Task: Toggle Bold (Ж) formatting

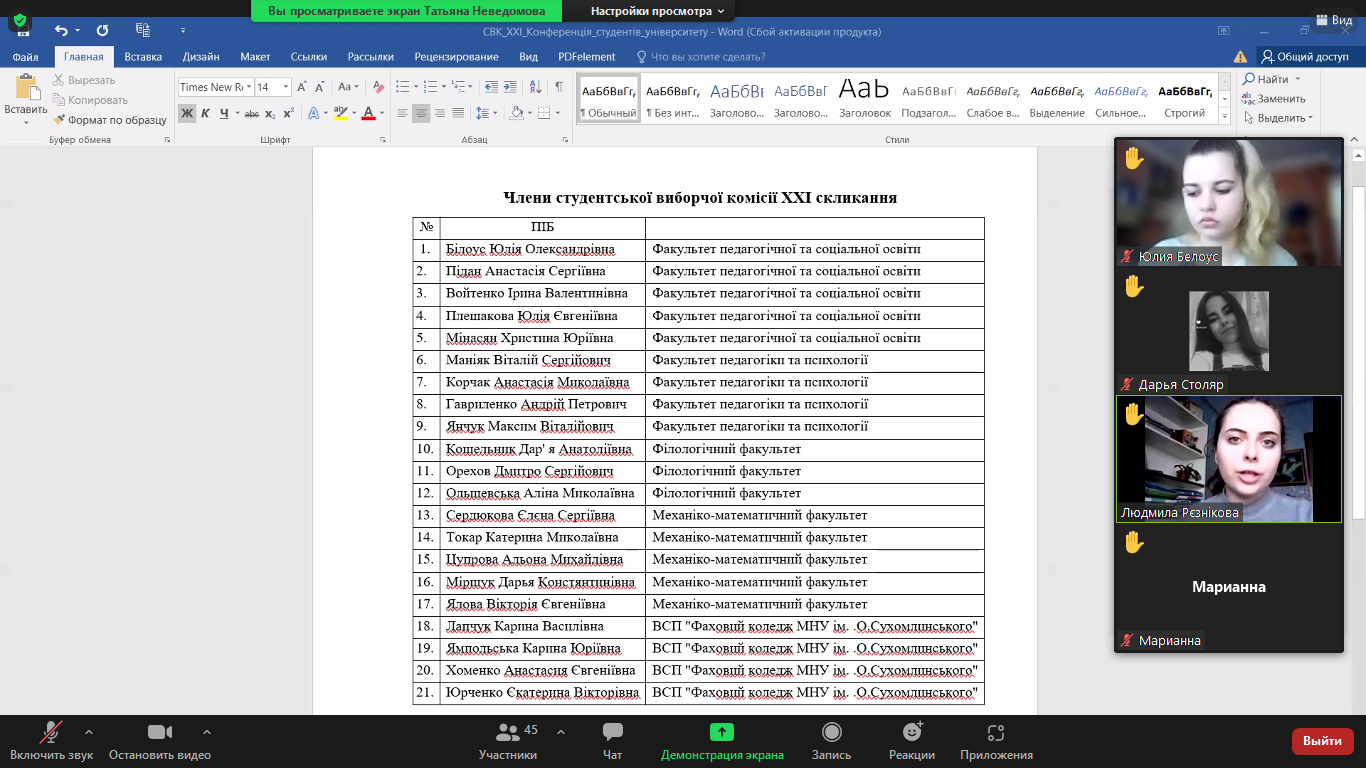Action: 187,113
